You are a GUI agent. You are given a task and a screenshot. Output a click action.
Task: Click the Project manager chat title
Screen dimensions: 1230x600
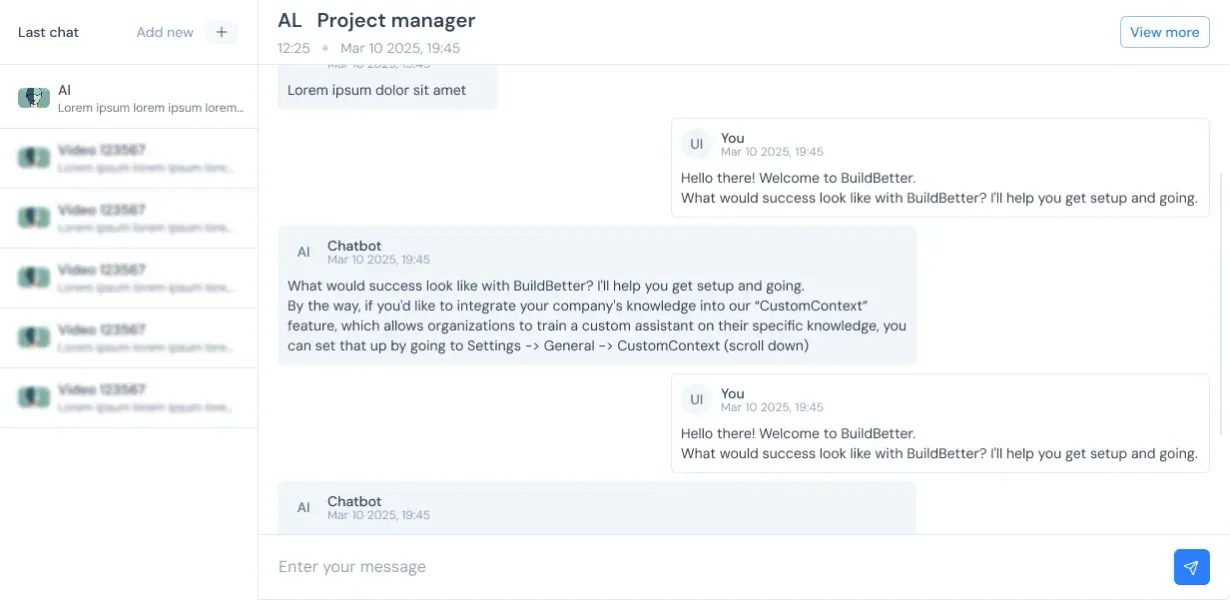point(396,21)
